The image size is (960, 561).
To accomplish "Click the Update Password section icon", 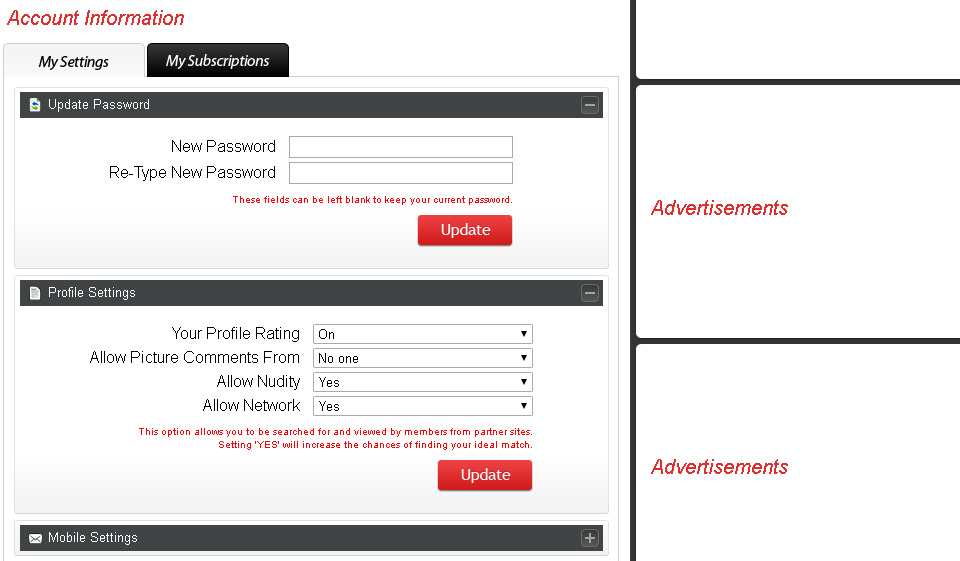I will coord(35,105).
